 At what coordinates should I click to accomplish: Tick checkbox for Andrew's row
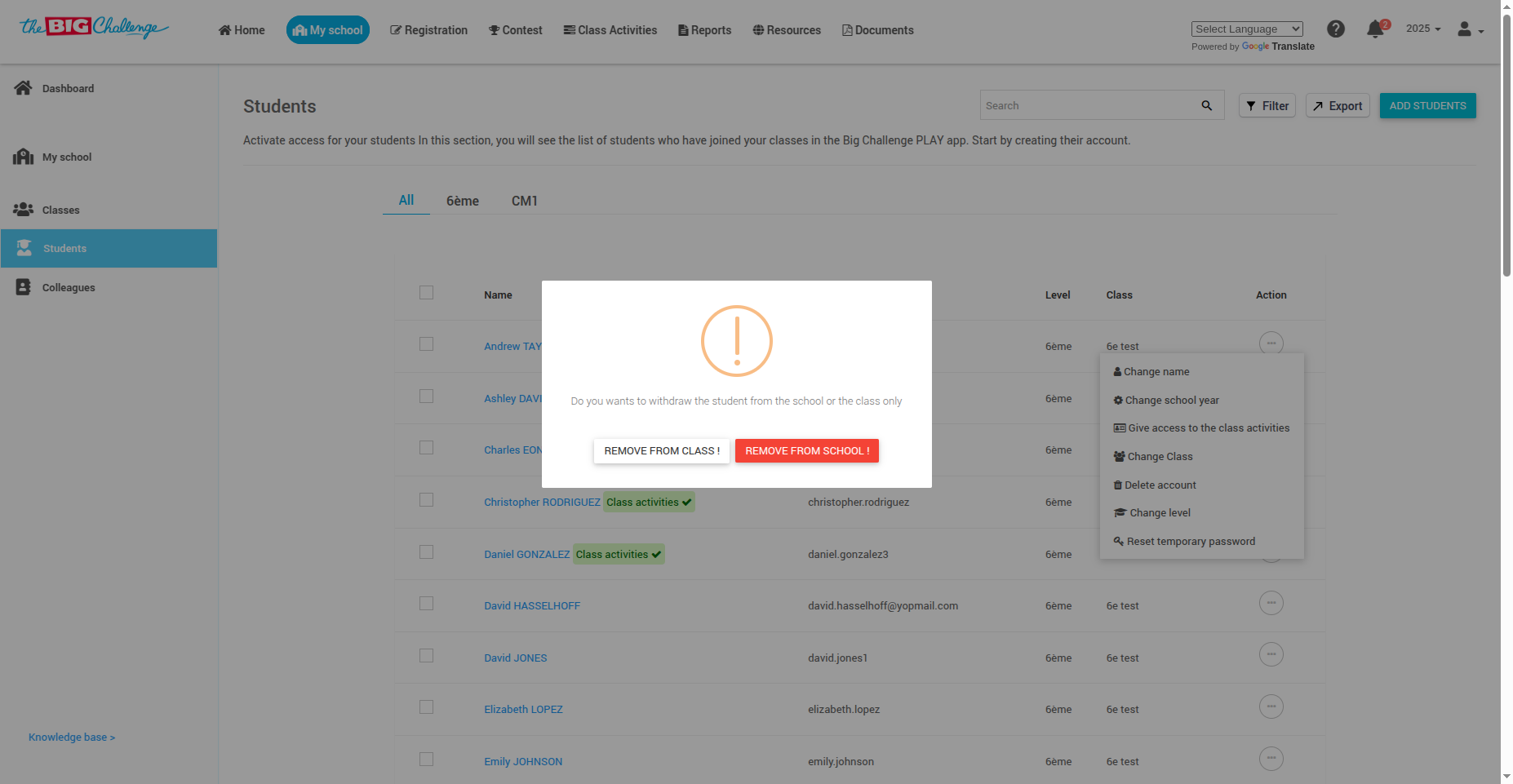tap(426, 343)
